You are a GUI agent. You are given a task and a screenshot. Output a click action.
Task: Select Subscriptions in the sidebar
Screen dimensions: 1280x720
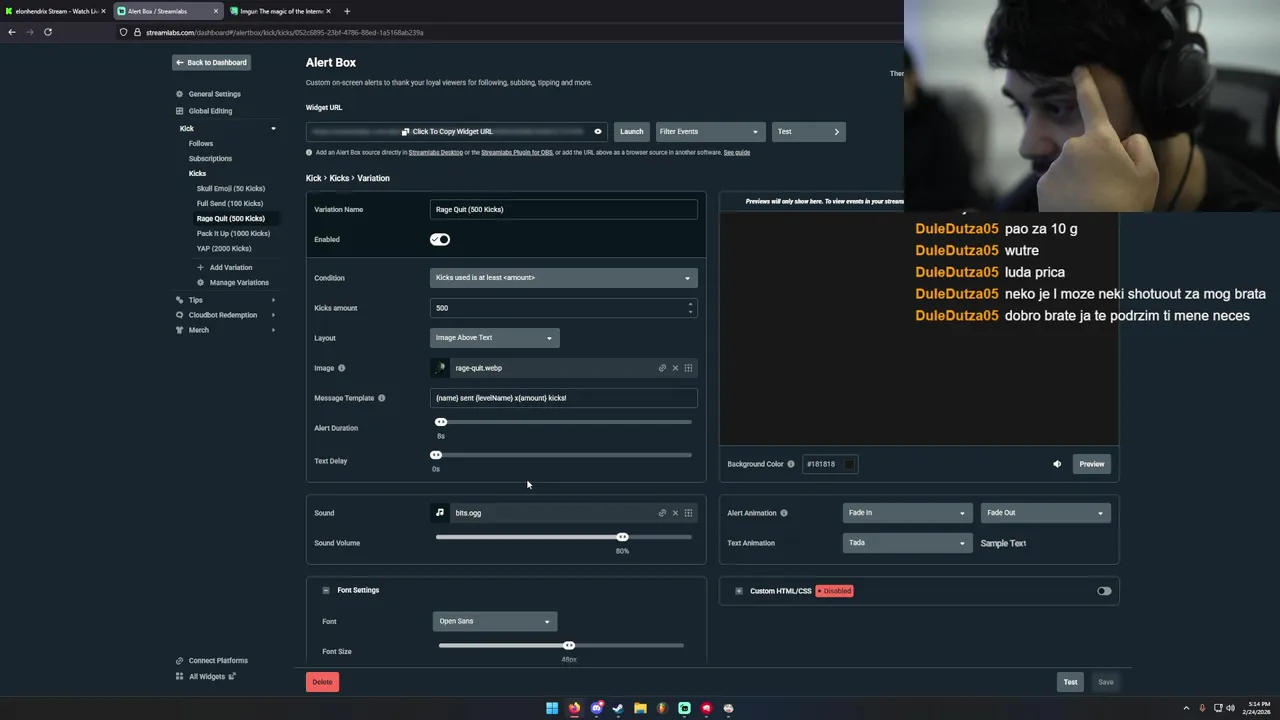(x=210, y=158)
